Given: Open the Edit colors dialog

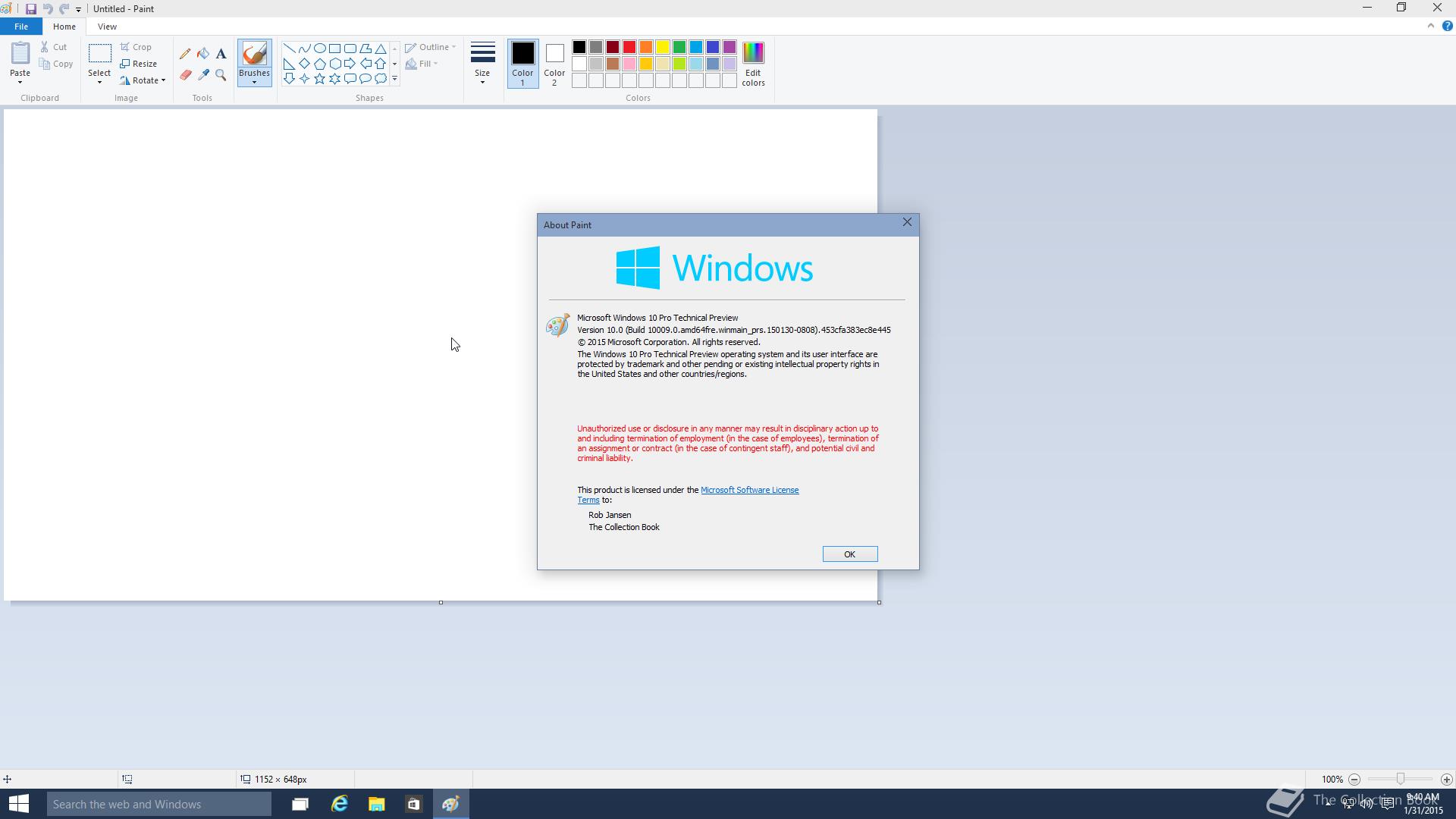Looking at the screenshot, I should point(753,64).
